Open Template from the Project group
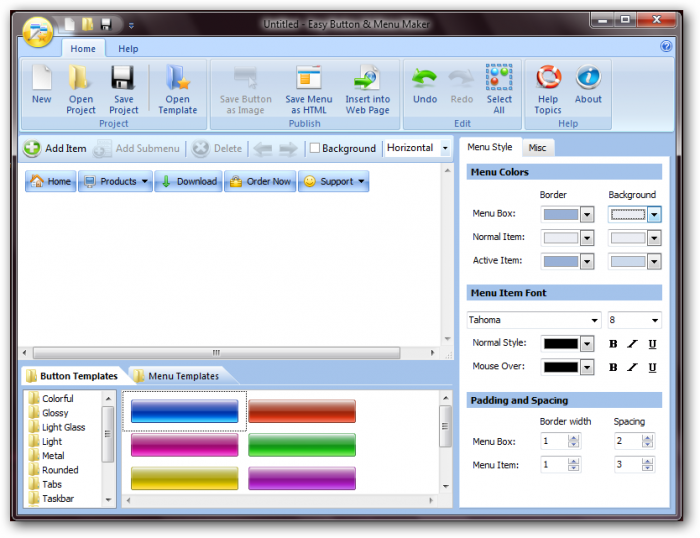Screen dimensions: 700x538 pos(177,89)
